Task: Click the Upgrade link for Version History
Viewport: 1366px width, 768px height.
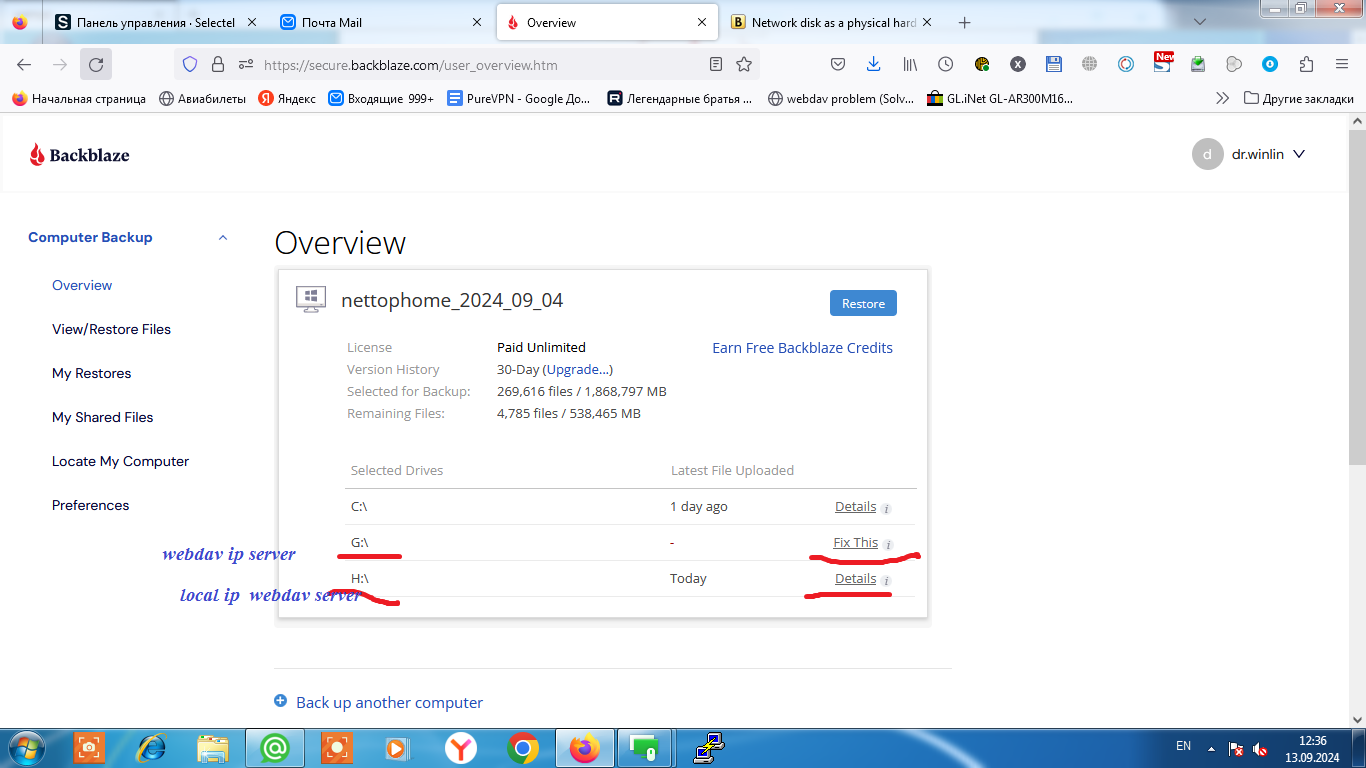Action: 577,370
